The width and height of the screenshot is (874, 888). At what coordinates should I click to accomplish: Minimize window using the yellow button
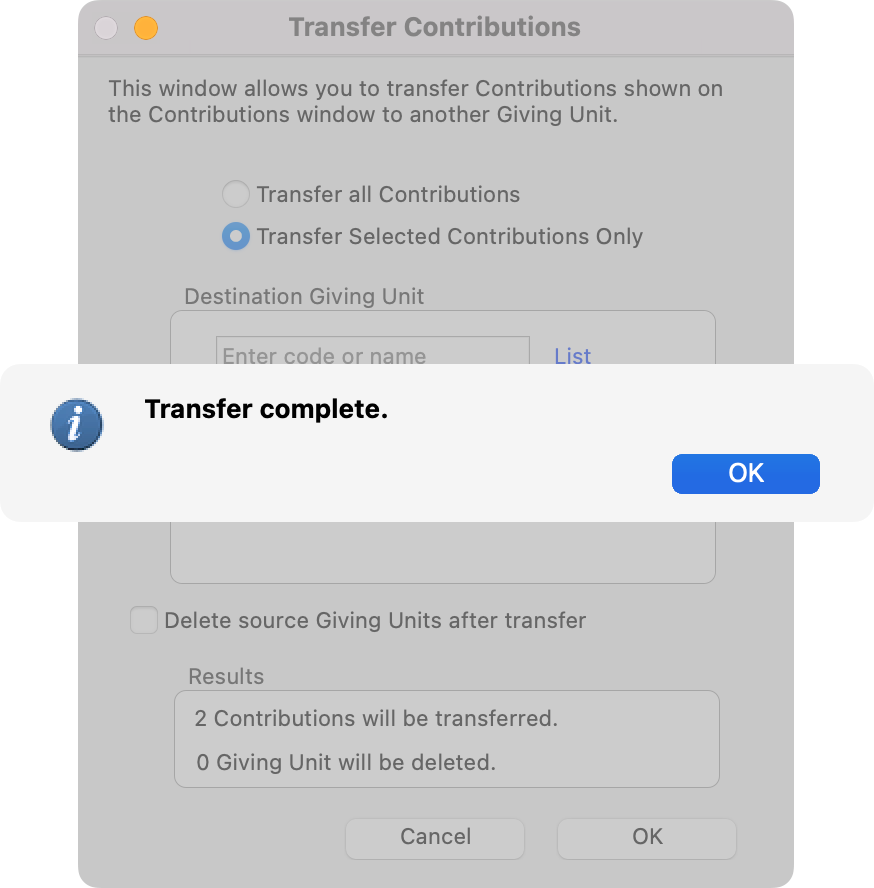[146, 28]
